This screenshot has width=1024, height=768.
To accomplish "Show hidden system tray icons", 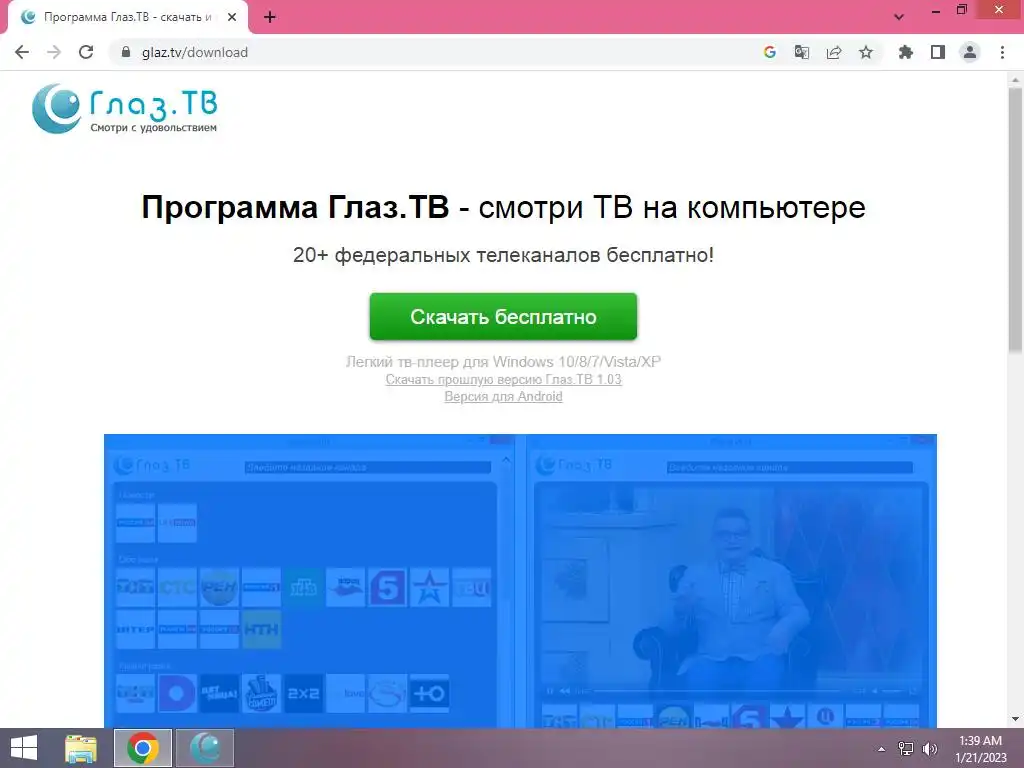I will [x=881, y=748].
